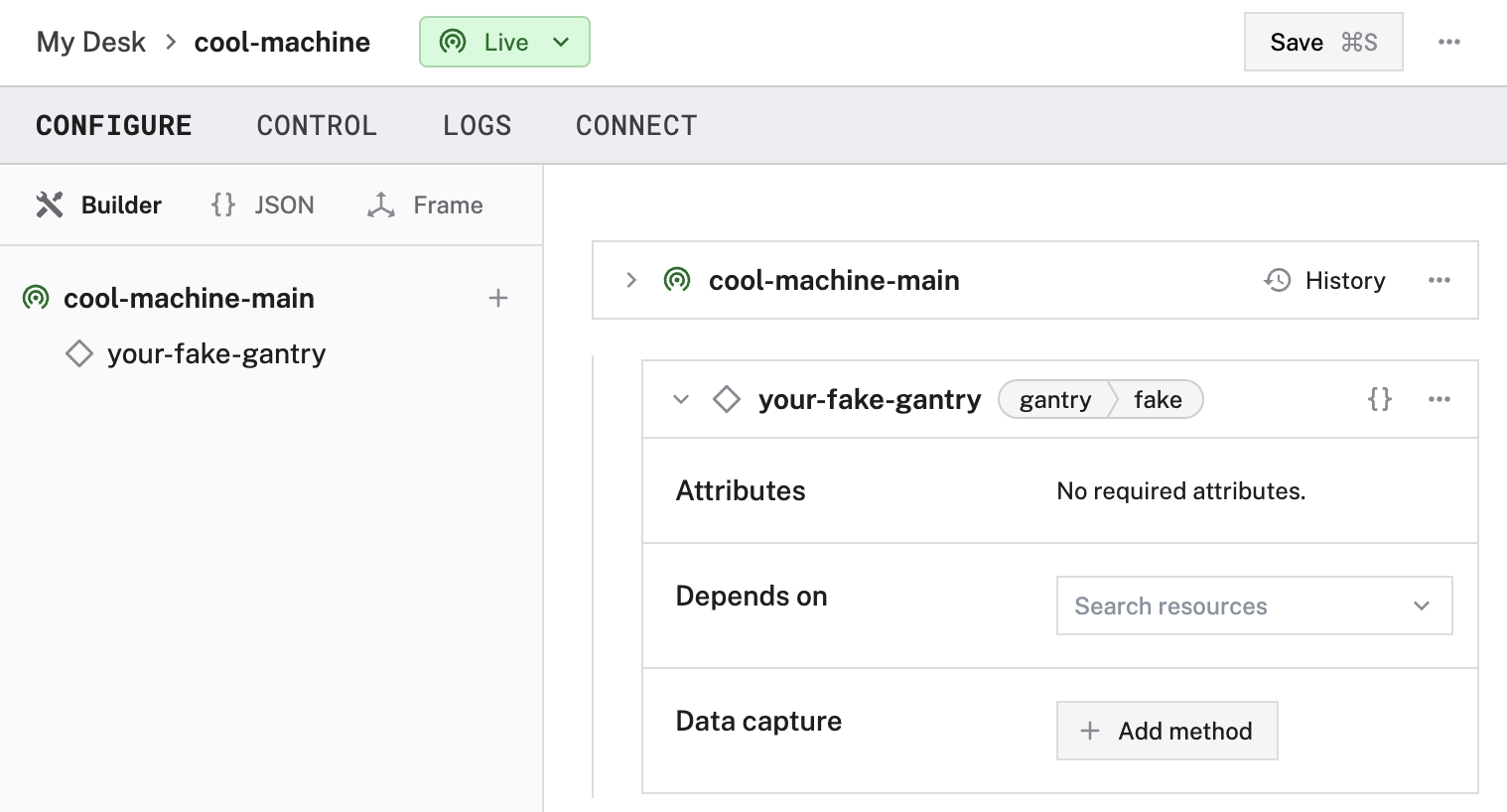Open the Depends on resources dropdown arrow
The height and width of the screenshot is (812, 1507).
point(1422,606)
